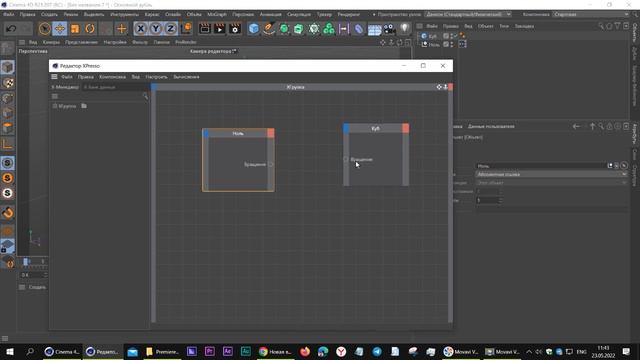Viewport: 640px width, 360px height.
Task: Click the green subdivision generator icon
Action: (284, 29)
